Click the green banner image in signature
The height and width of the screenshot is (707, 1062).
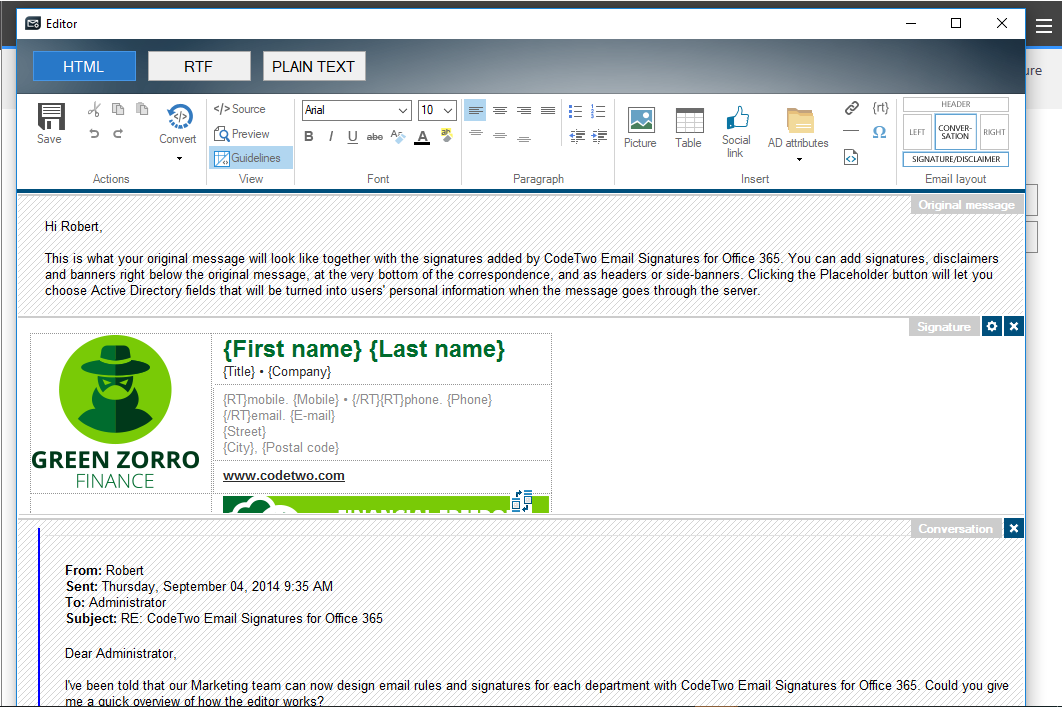(385, 505)
